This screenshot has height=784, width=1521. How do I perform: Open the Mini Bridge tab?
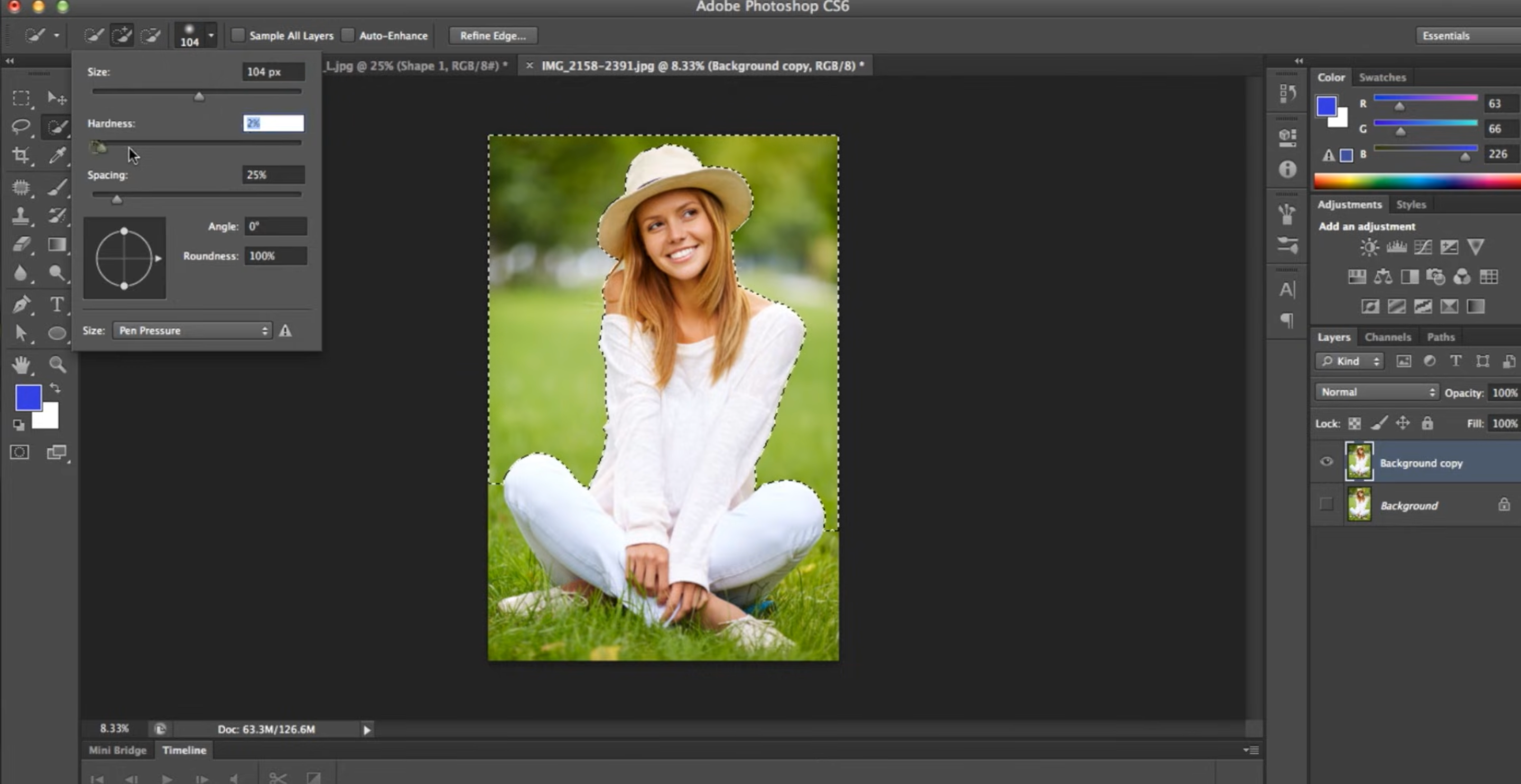pyautogui.click(x=117, y=750)
